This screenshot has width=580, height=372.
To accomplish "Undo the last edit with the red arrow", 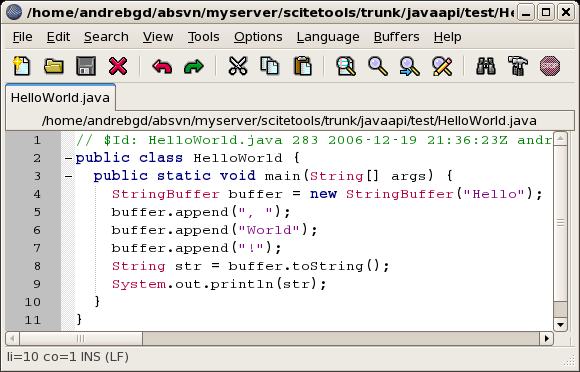I will (162, 67).
